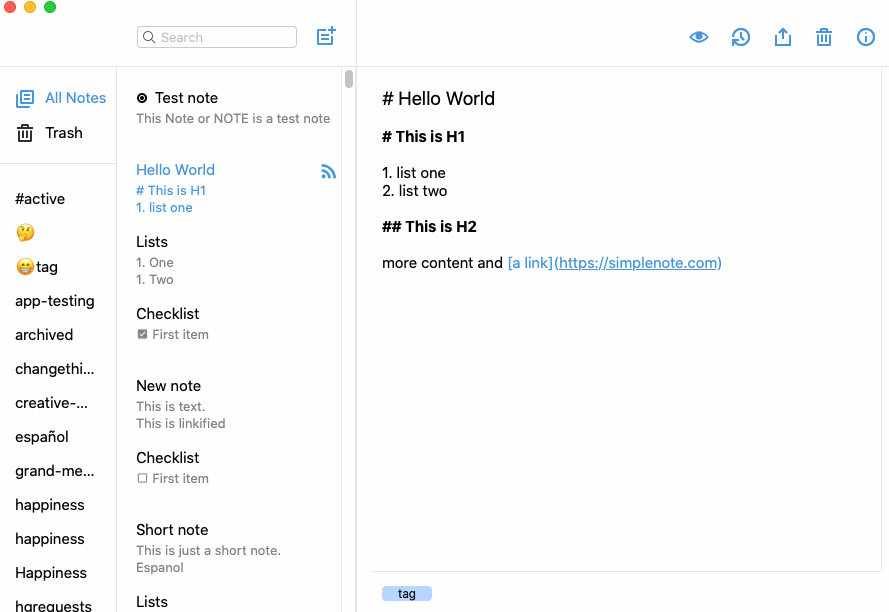Select the español tag
The height and width of the screenshot is (612, 889).
pyautogui.click(x=41, y=436)
